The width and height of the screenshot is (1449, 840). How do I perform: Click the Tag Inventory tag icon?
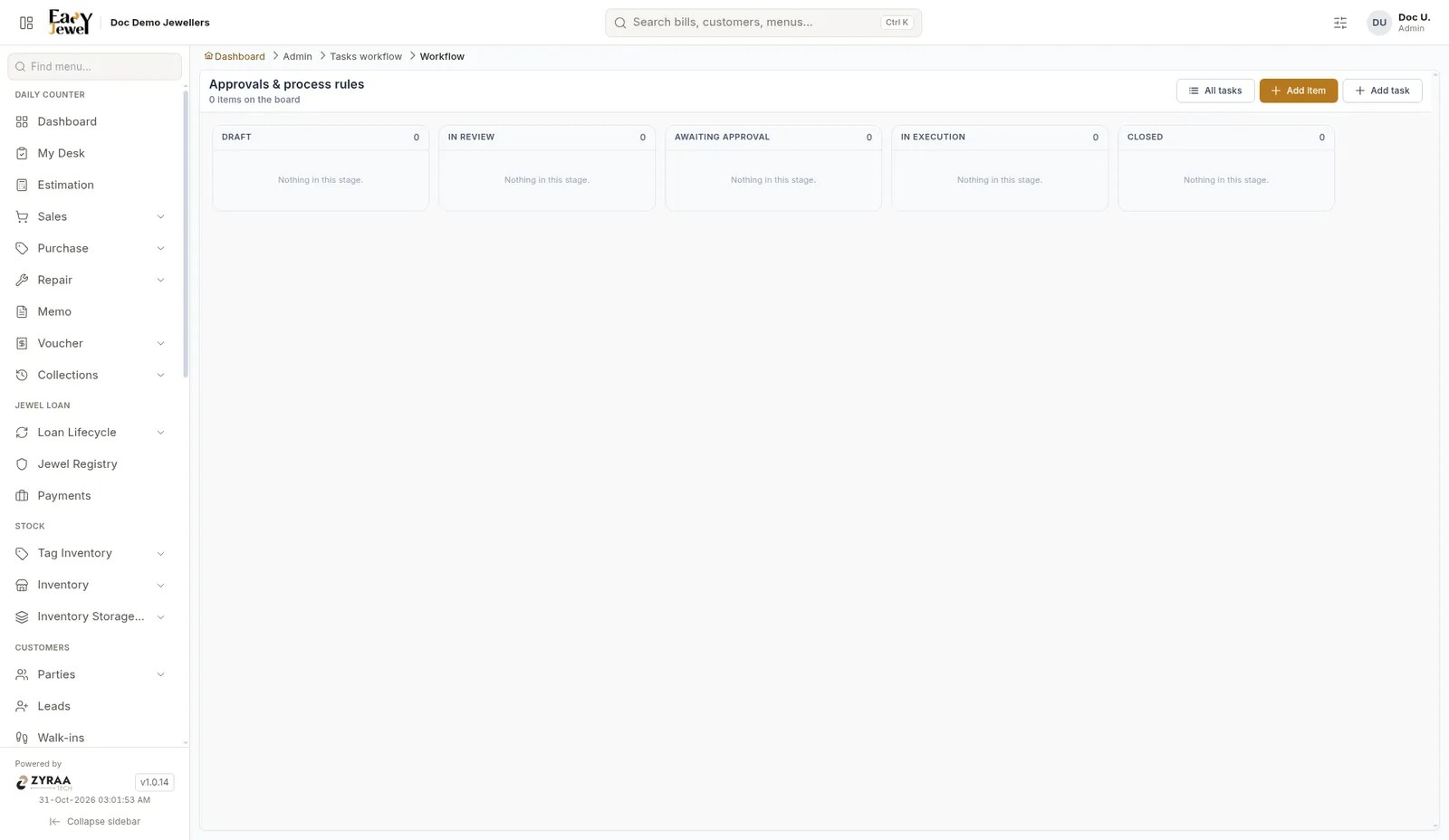22,553
